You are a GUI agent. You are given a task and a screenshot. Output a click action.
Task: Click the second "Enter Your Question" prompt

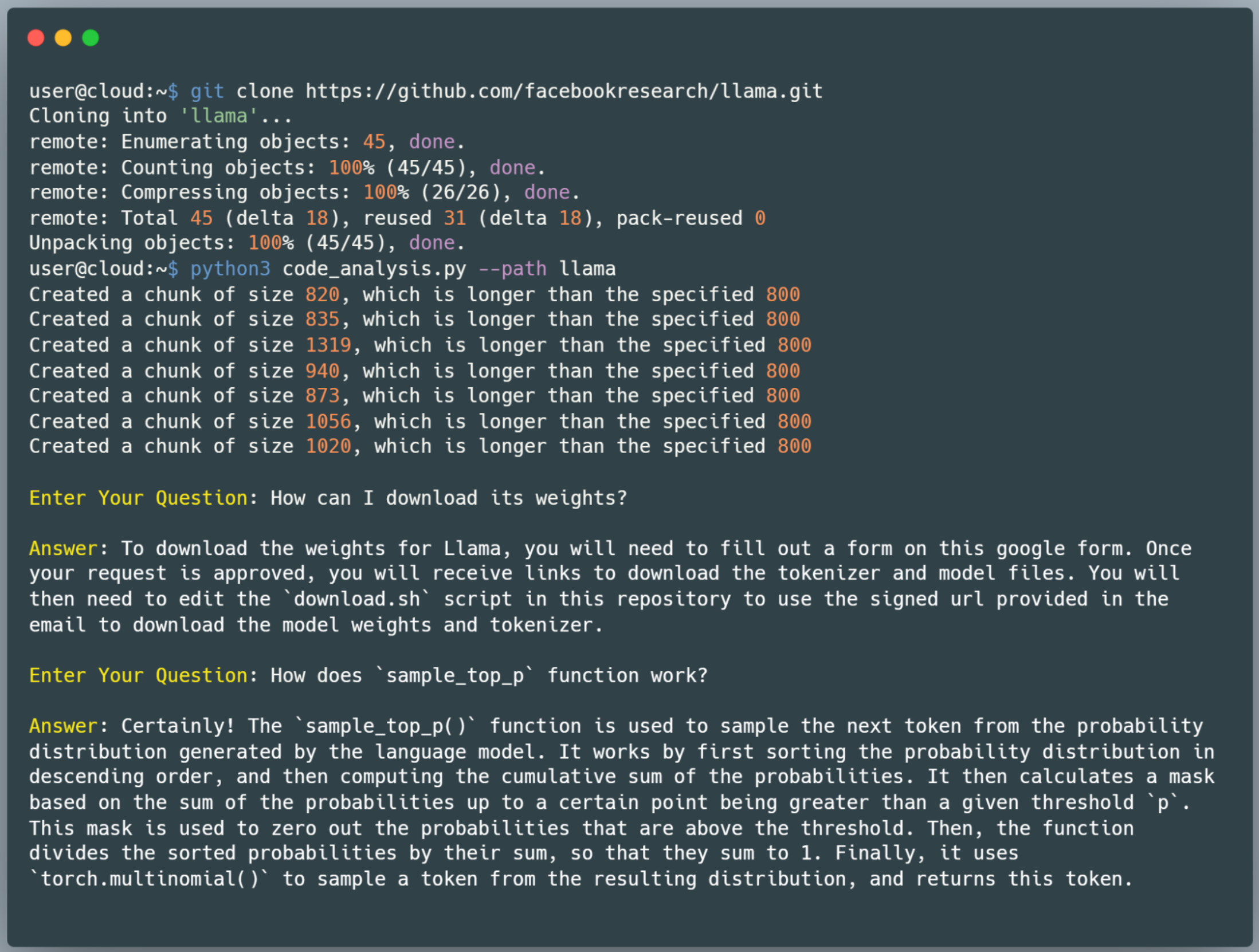[x=138, y=675]
